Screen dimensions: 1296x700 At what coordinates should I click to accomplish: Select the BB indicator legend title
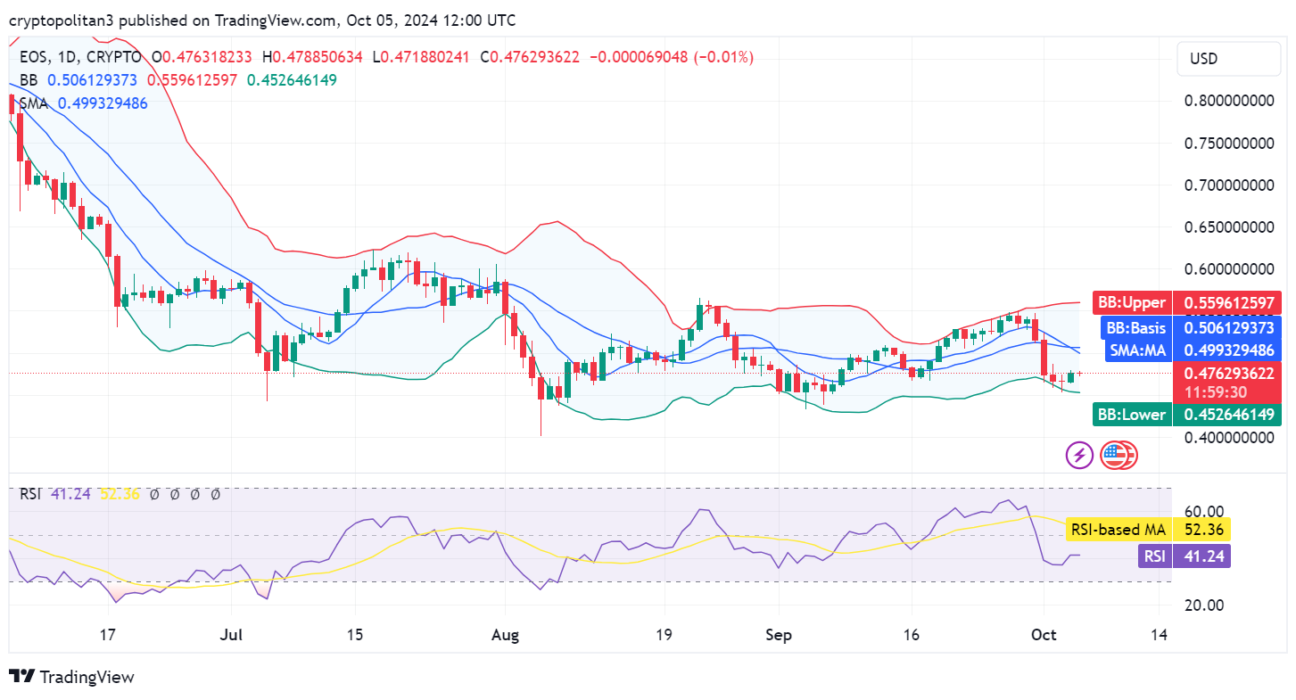coord(30,80)
